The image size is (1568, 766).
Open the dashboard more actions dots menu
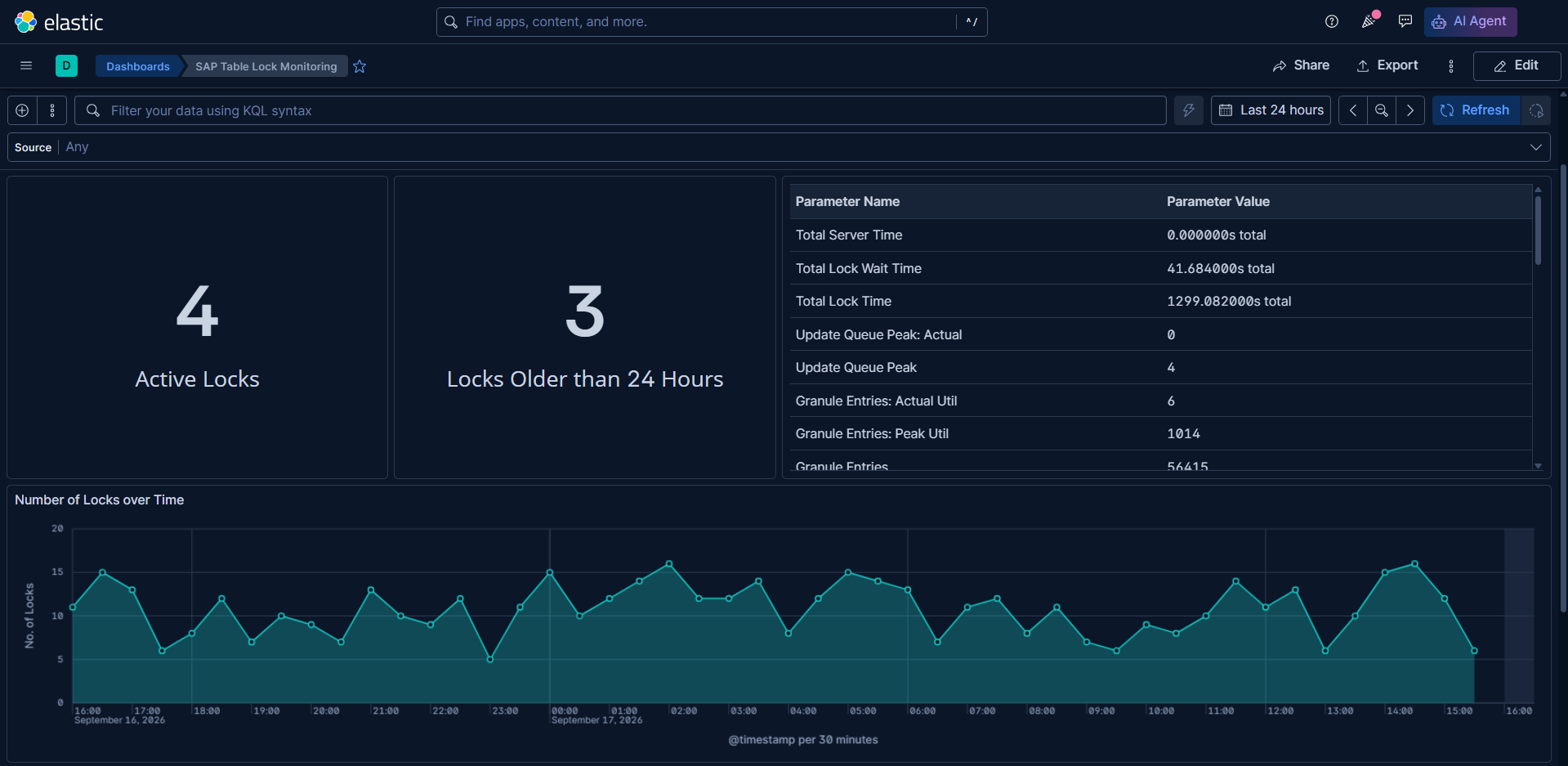click(x=1451, y=66)
